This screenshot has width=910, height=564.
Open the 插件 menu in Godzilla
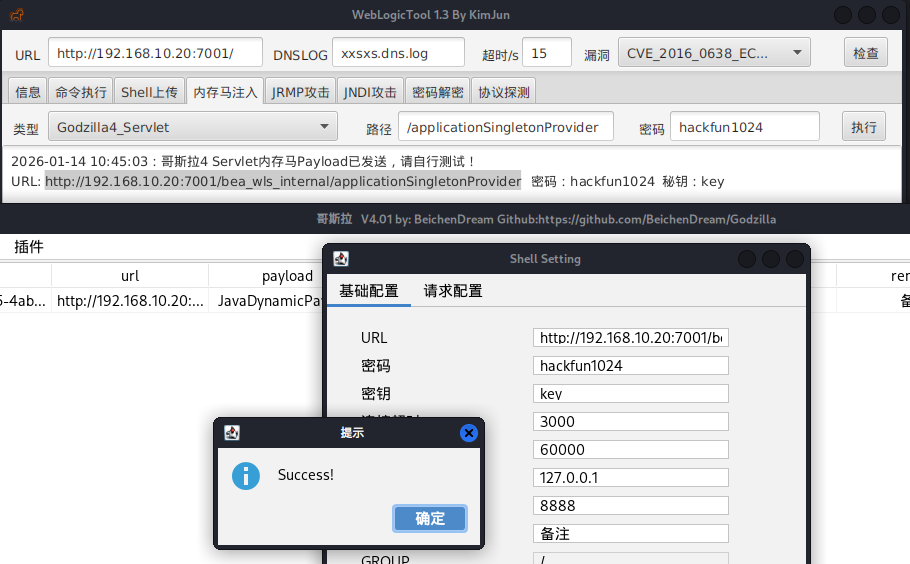pos(29,247)
